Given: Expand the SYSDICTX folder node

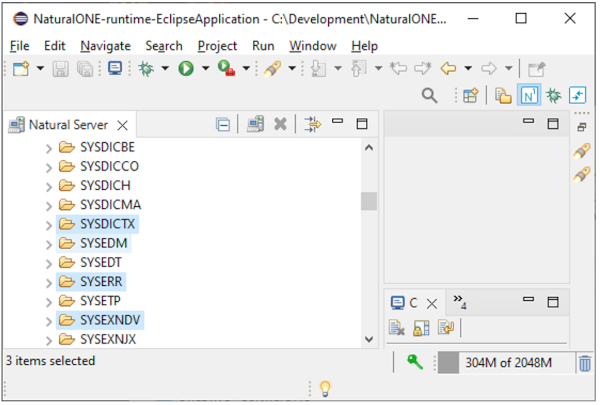Looking at the screenshot, I should [49, 225].
